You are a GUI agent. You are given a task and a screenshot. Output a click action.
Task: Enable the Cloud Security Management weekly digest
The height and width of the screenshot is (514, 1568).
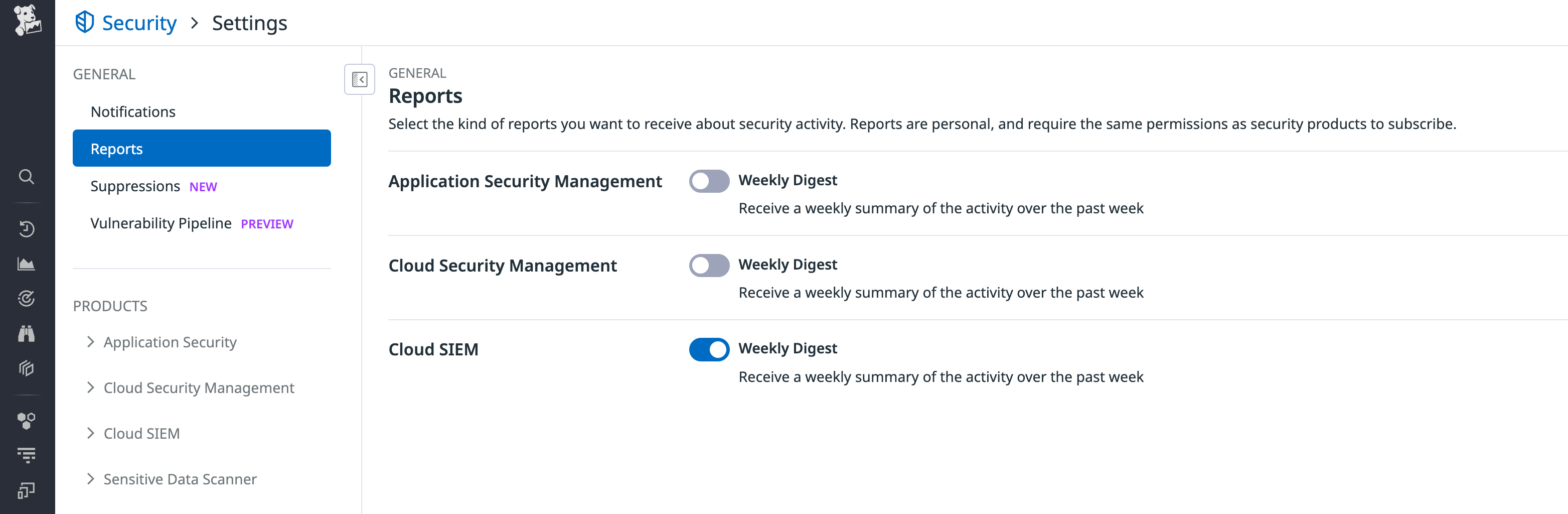coord(709,265)
